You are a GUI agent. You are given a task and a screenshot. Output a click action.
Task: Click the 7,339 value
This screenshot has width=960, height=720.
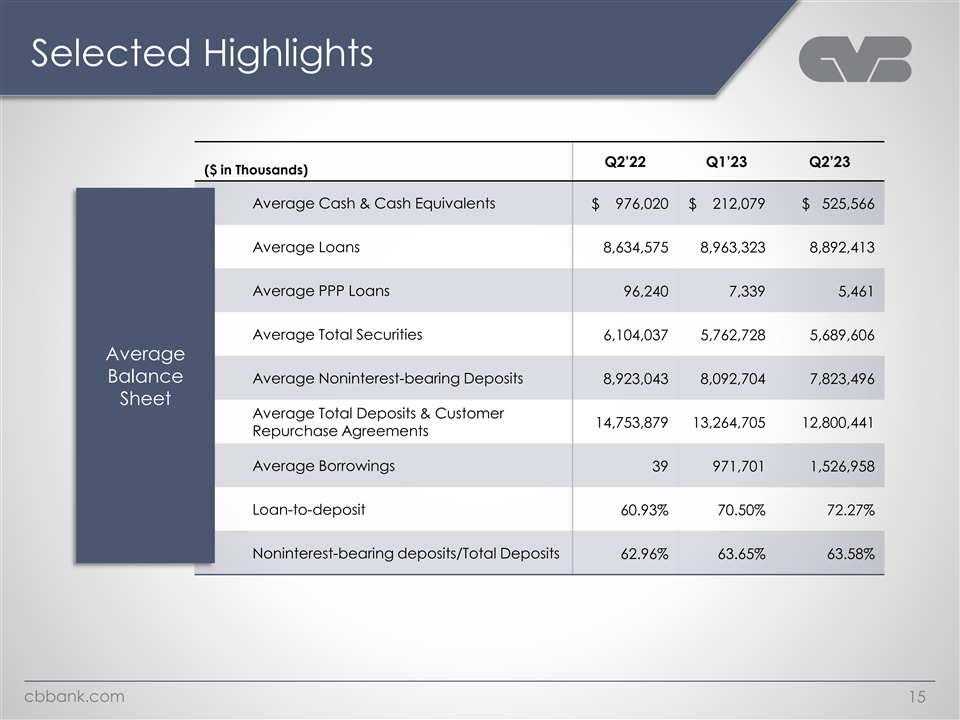click(747, 291)
